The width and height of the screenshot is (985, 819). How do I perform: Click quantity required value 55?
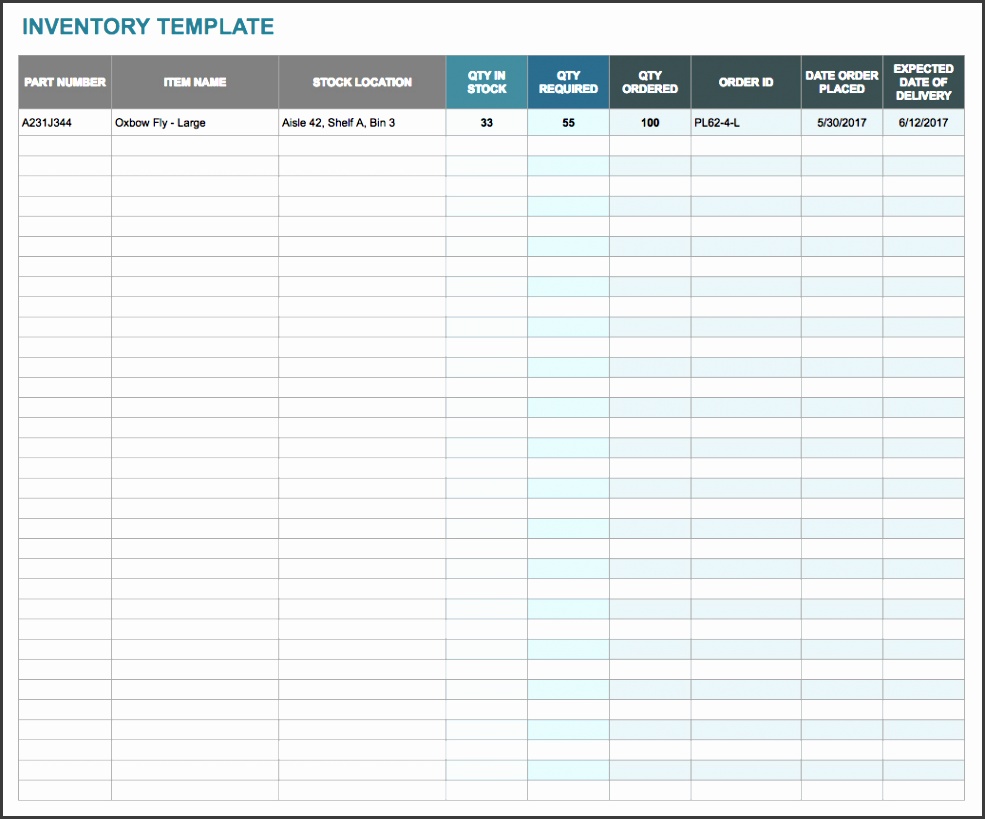569,122
